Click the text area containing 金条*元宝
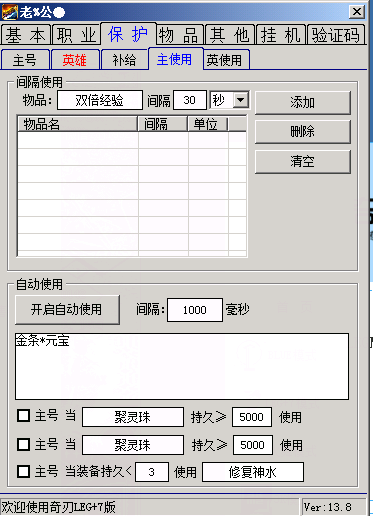Screen dimensions: 373x516 pyautogui.click(x=182, y=366)
